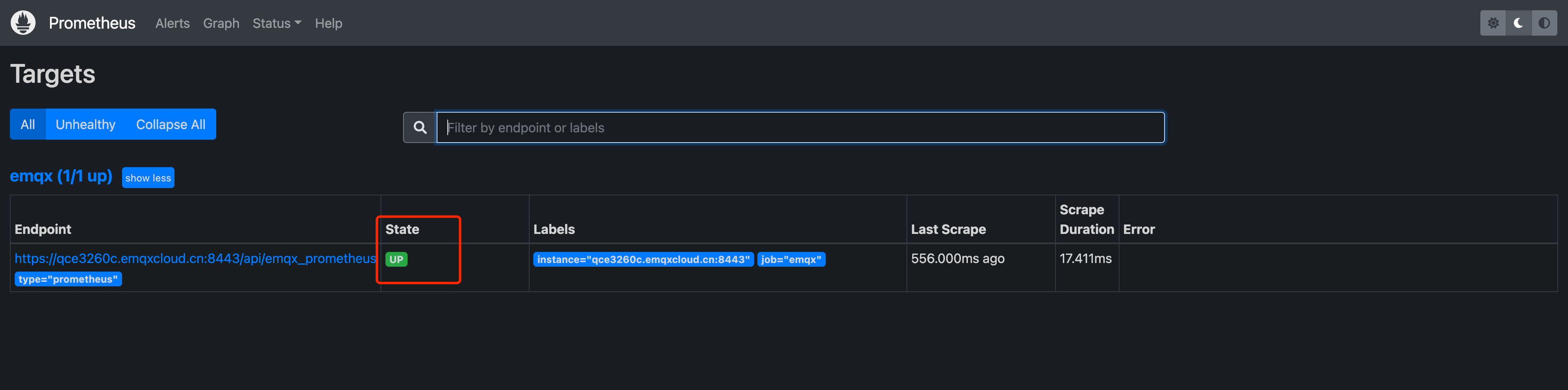Open the Alerts page
This screenshot has width=1568, height=390.
coord(172,23)
